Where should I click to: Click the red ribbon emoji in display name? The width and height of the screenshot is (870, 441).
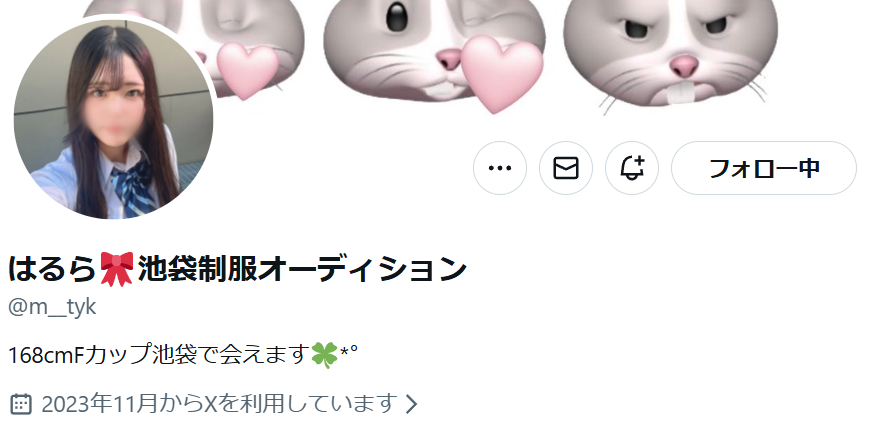pos(117,269)
